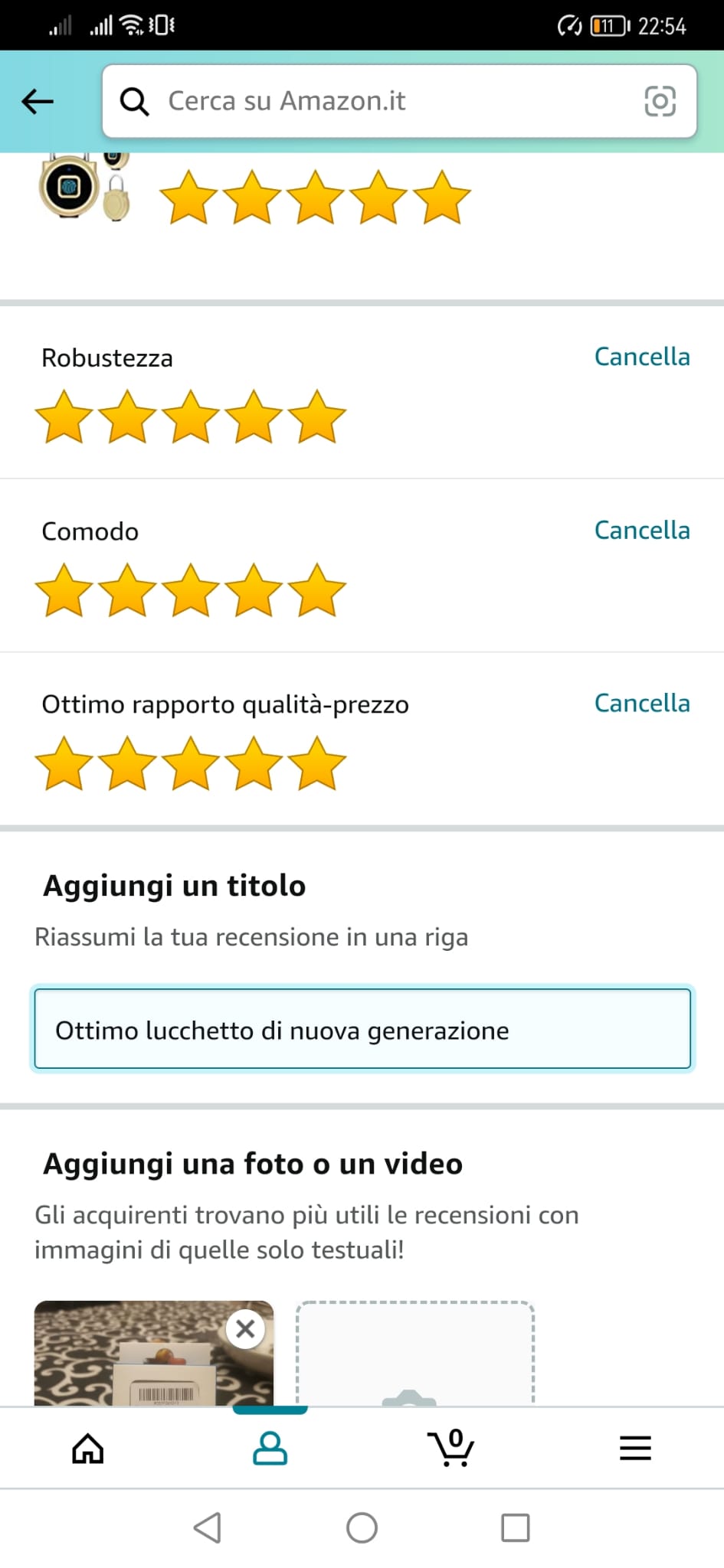Screen dimensions: 724x1568
Task: Tap Android recent apps square
Action: pyautogui.click(x=515, y=1527)
